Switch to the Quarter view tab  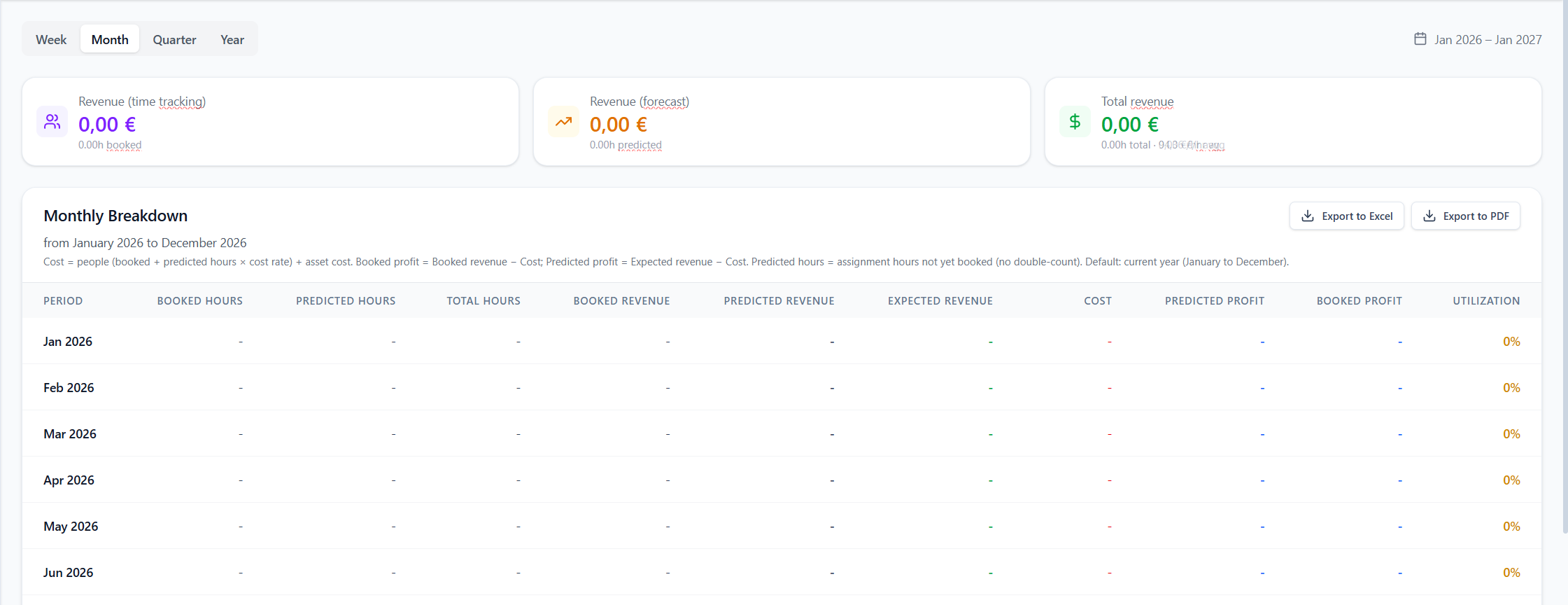click(x=174, y=40)
